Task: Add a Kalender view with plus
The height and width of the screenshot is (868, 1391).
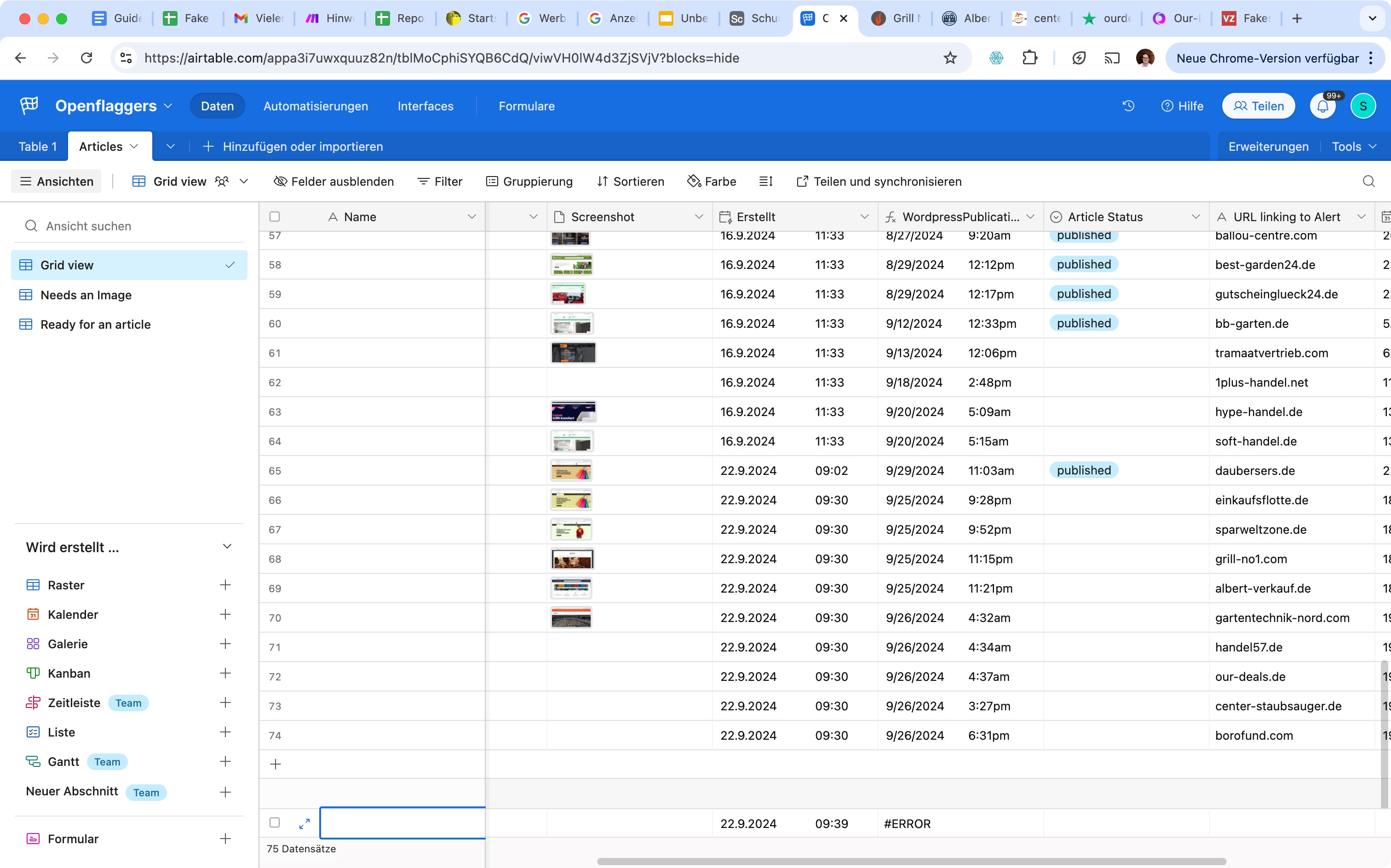Action: click(x=225, y=614)
